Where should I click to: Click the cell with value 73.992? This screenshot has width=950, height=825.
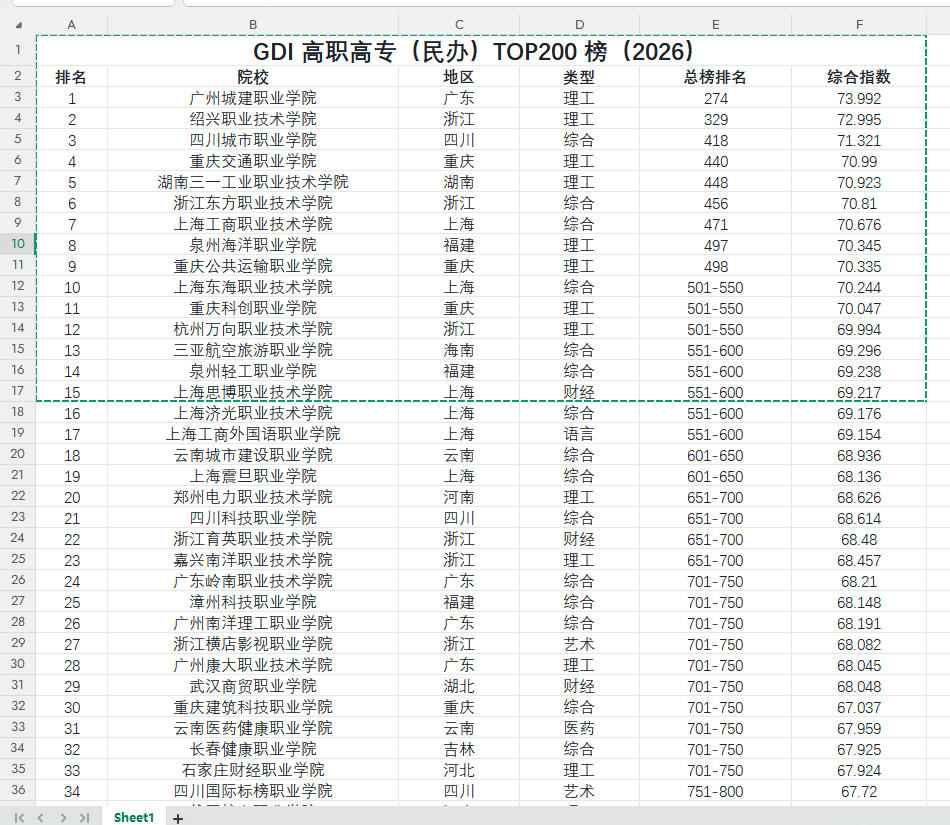click(x=858, y=96)
